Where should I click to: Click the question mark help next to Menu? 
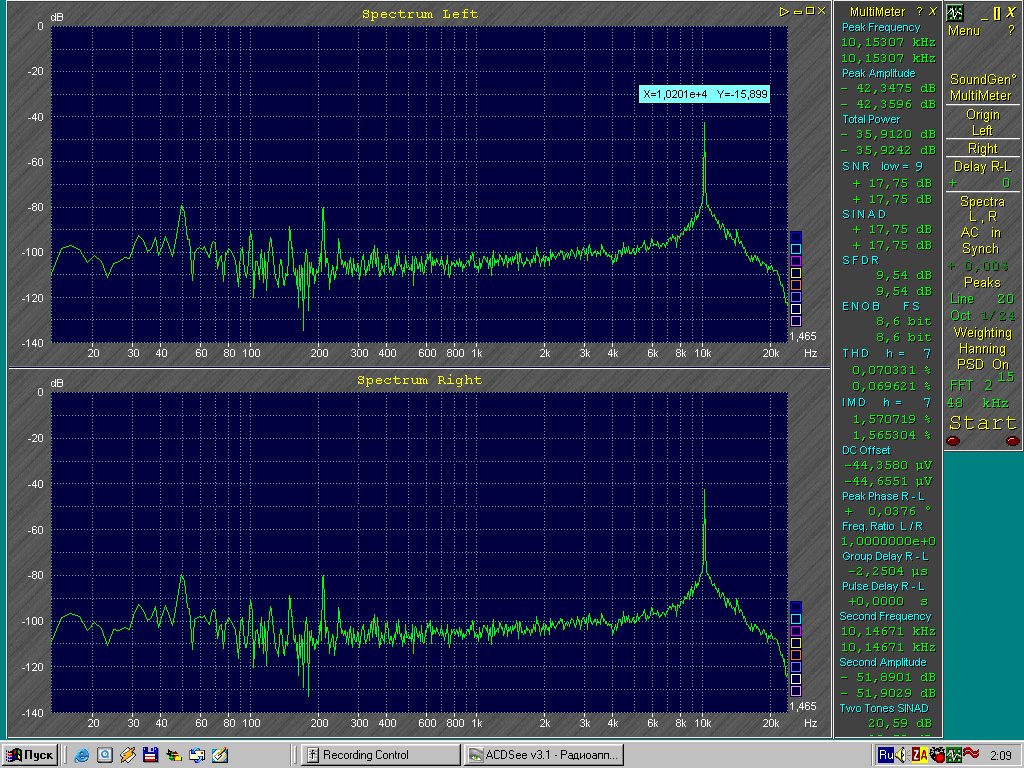[1011, 31]
